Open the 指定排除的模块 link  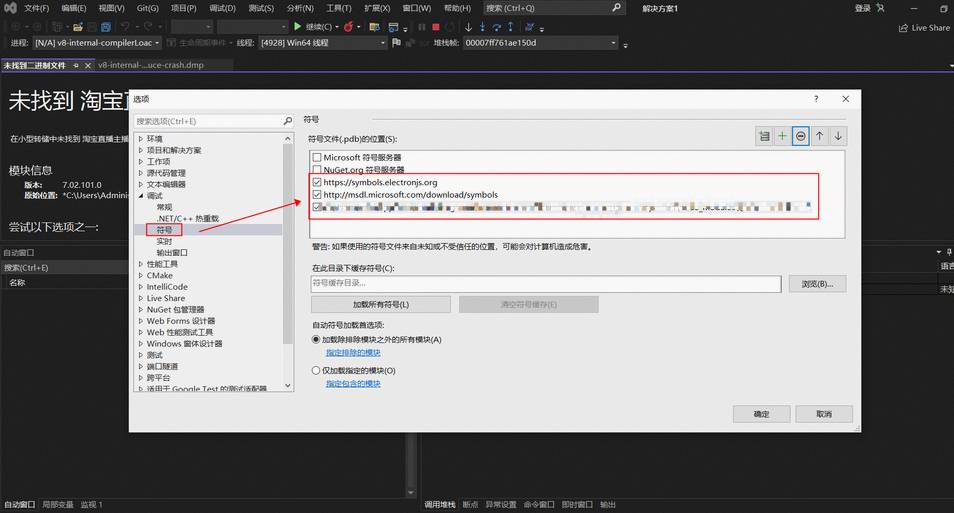click(353, 353)
